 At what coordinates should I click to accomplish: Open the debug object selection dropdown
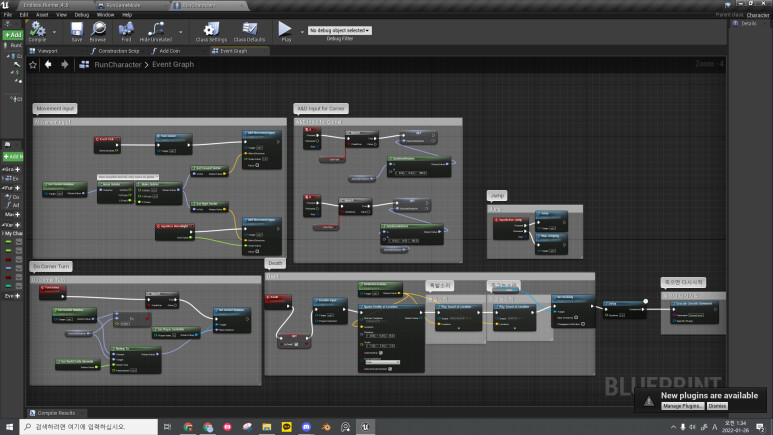tap(339, 31)
